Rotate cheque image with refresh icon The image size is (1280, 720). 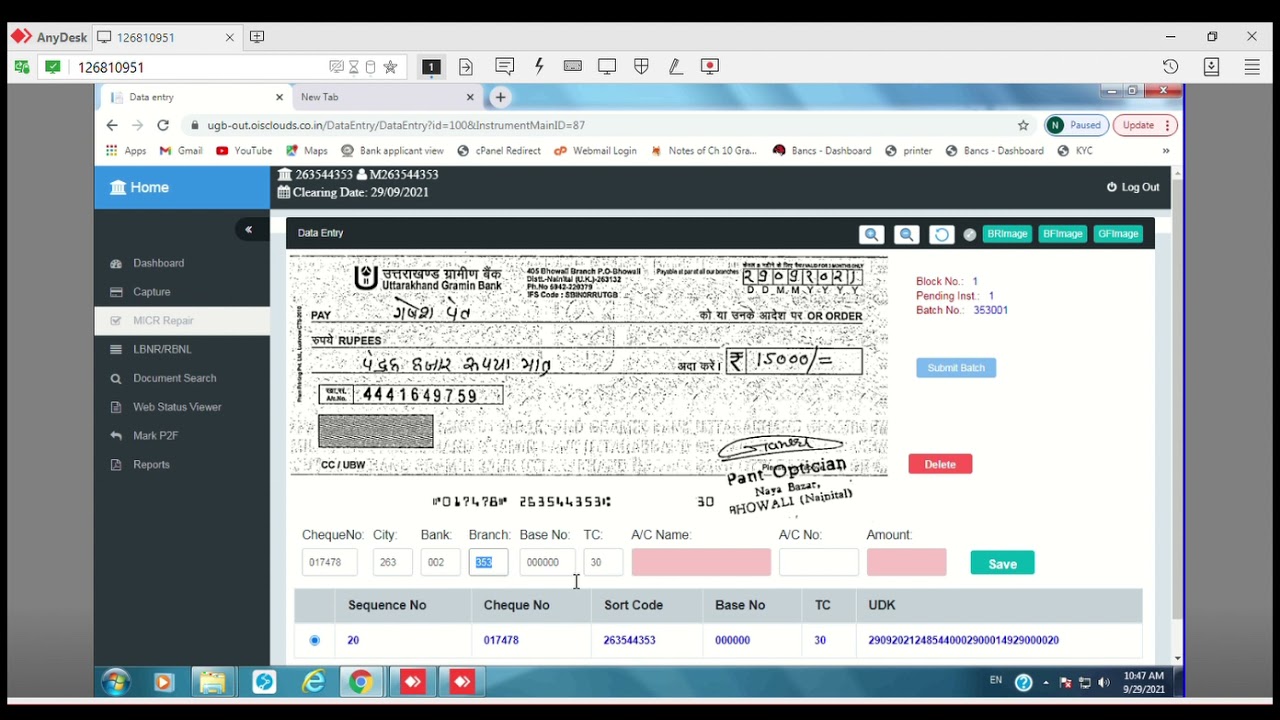coord(941,234)
